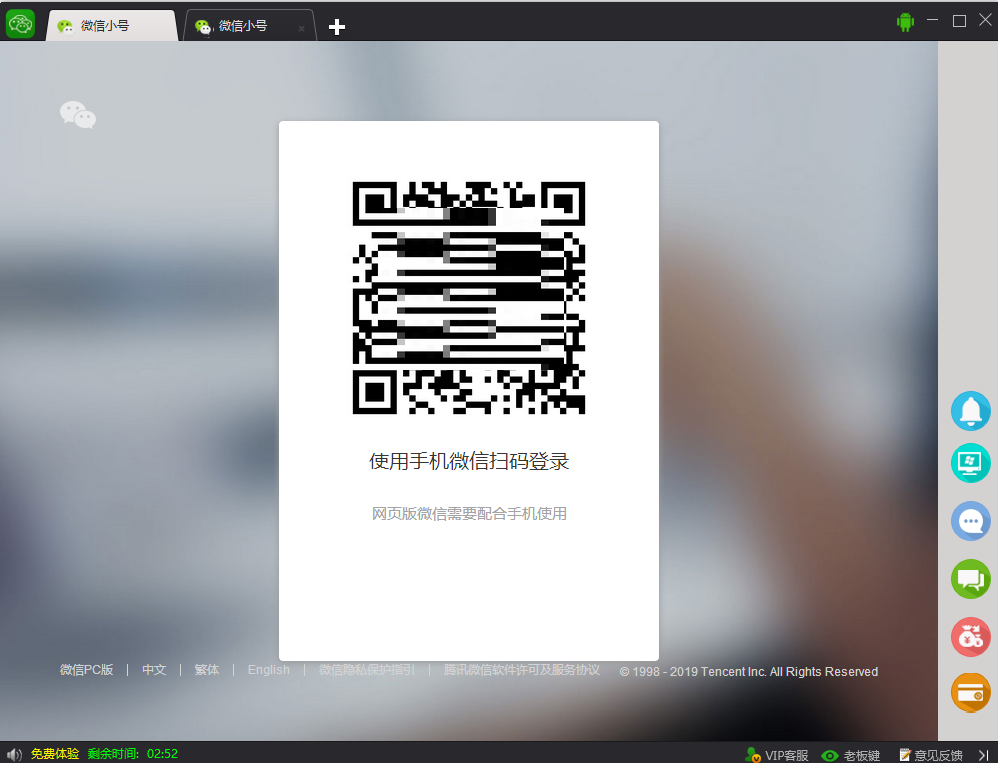Click the desktop monitor sidebar icon
Image resolution: width=998 pixels, height=763 pixels.
pos(970,463)
